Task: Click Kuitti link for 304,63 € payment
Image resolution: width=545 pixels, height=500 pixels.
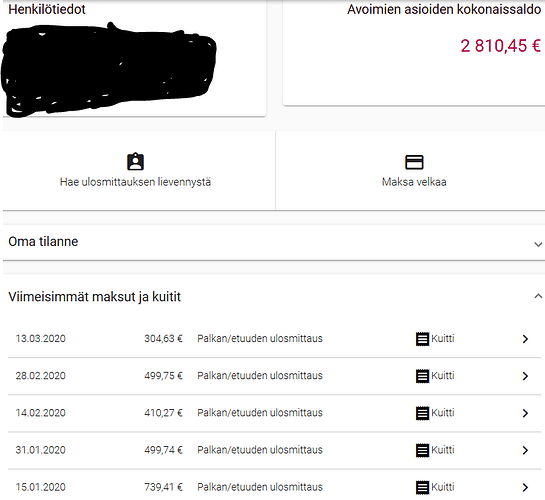Action: click(442, 338)
